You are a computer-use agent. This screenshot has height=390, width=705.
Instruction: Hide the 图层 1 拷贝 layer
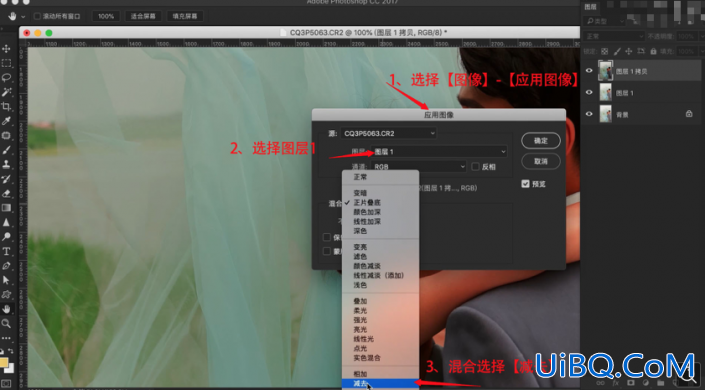(589, 71)
